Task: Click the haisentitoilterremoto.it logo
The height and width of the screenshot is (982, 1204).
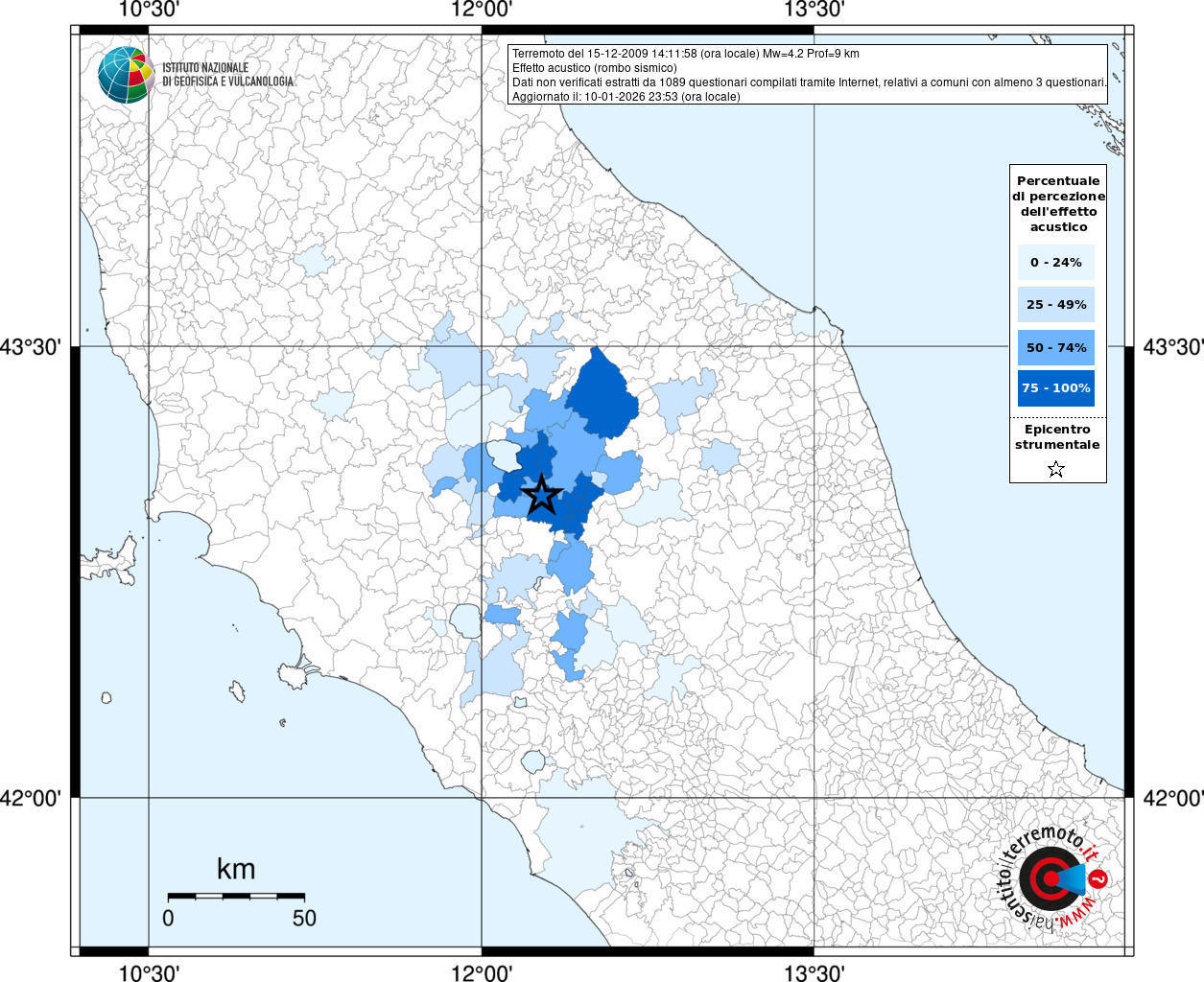Action: [1053, 877]
